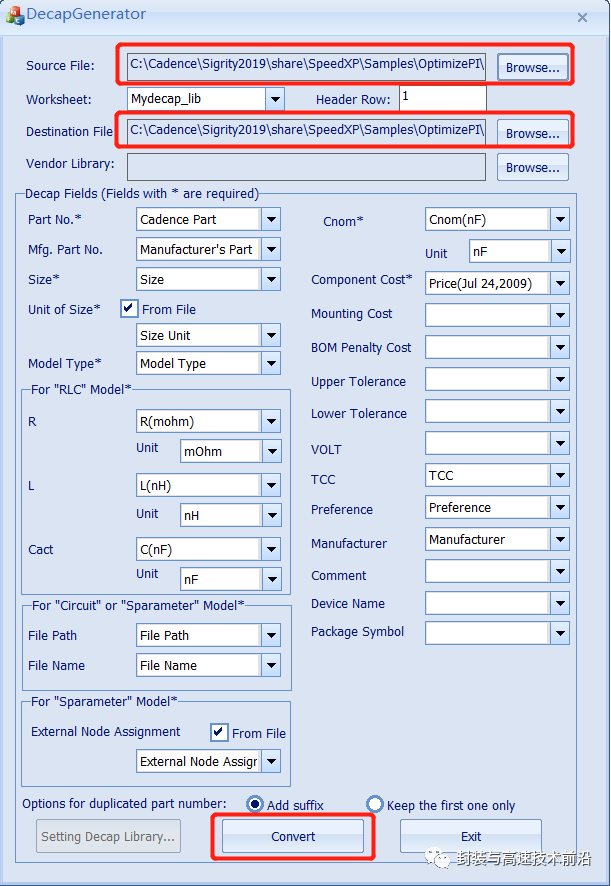Screen dimensions: 611x886
Task: Click the DecapGenerator title bar icon
Action: [x=15, y=15]
